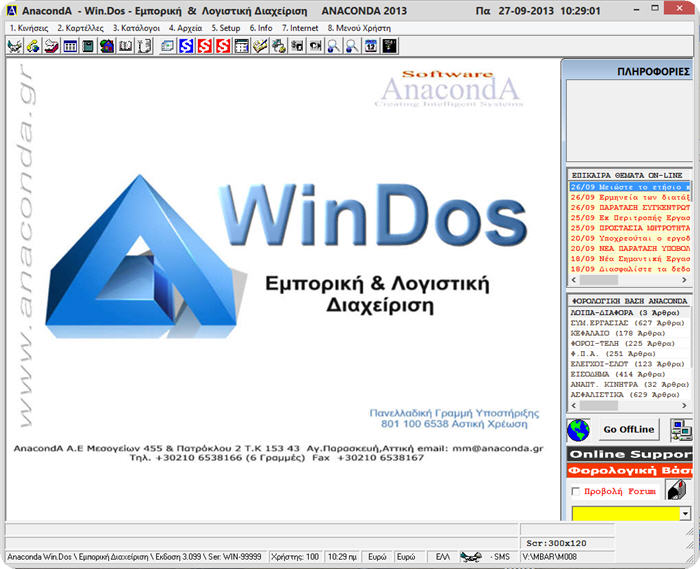Image resolution: width=700 pixels, height=569 pixels.
Task: Click the black 'CH' toolbar icon
Action: point(315,46)
